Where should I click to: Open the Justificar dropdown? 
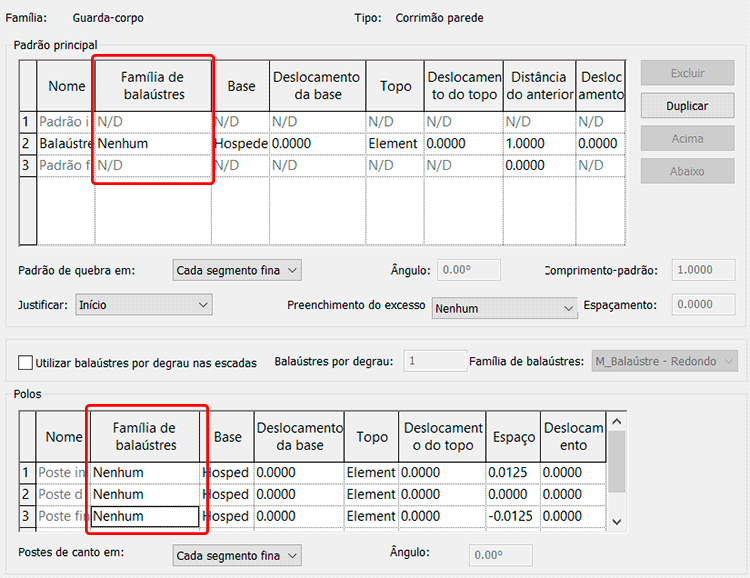click(144, 304)
